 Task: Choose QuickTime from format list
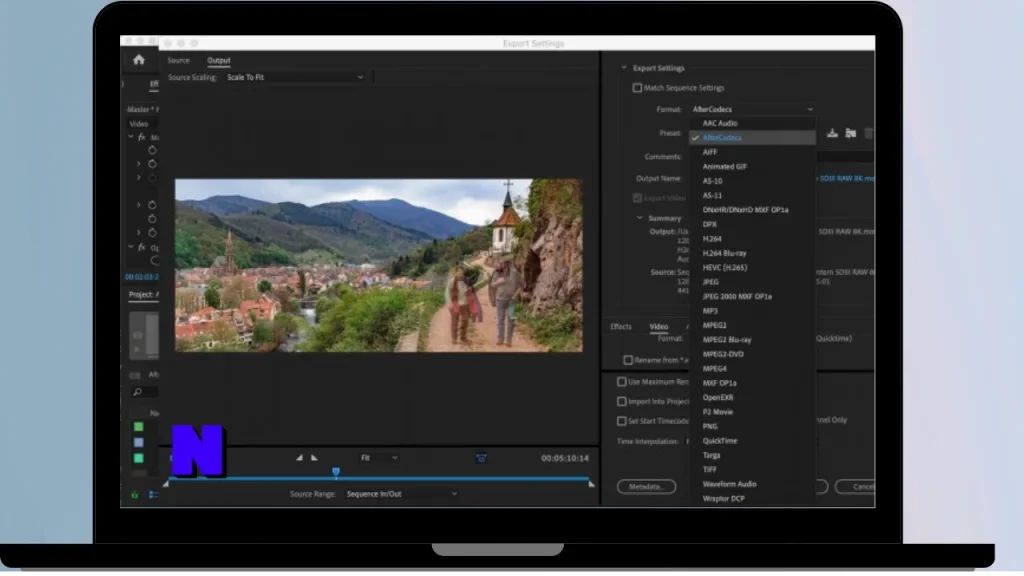coord(752,441)
